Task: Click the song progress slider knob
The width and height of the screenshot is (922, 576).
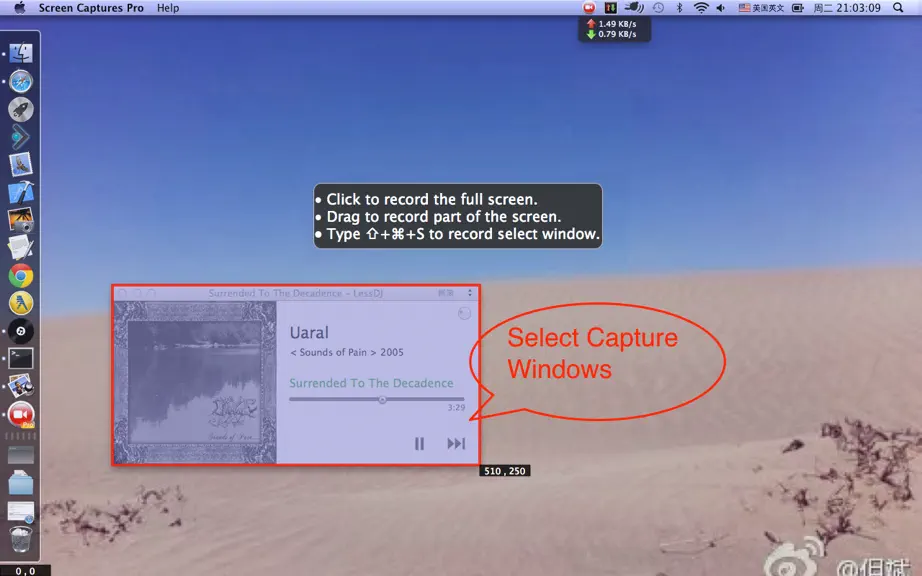Action: click(x=383, y=400)
